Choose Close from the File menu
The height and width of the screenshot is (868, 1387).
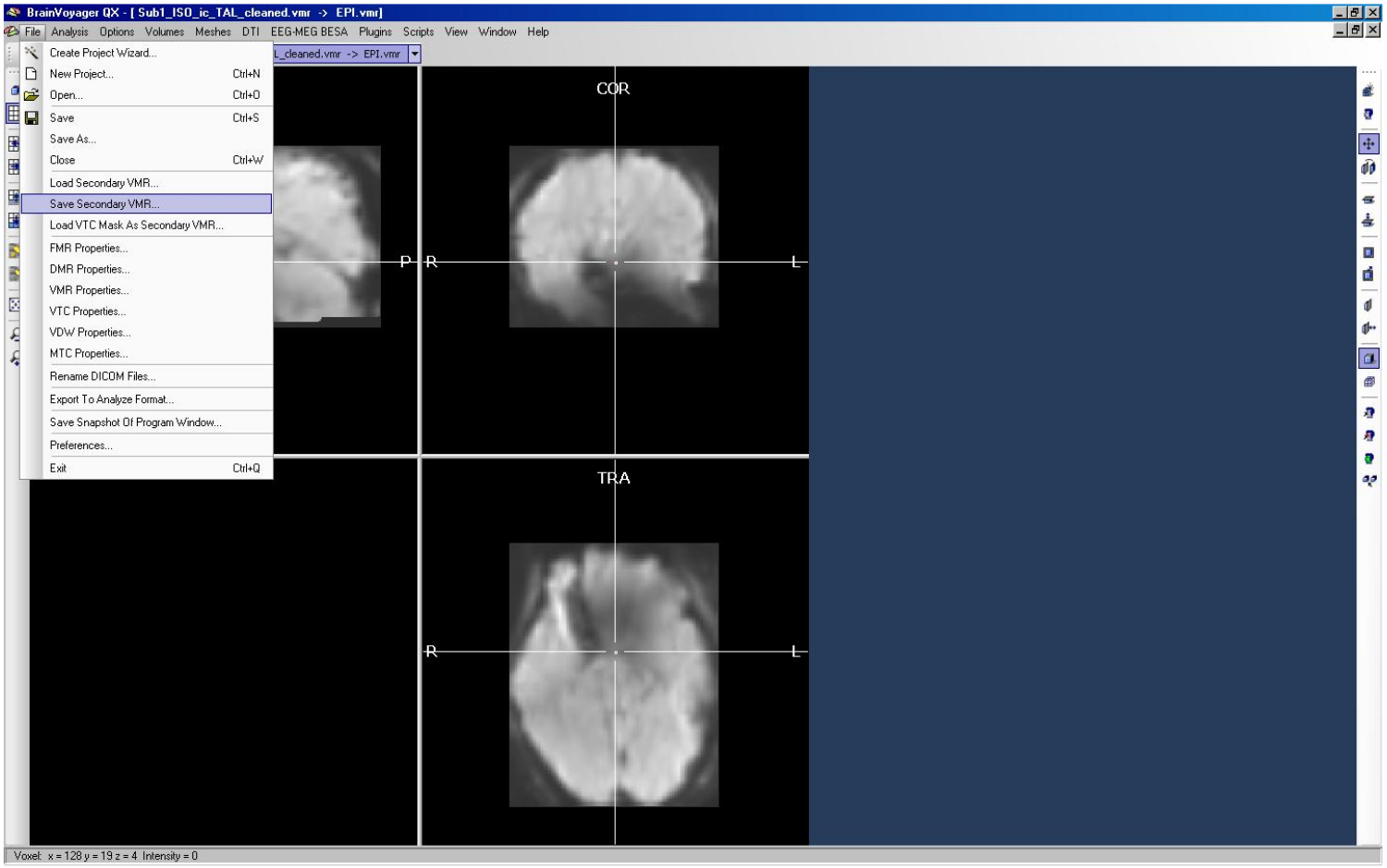click(146, 160)
